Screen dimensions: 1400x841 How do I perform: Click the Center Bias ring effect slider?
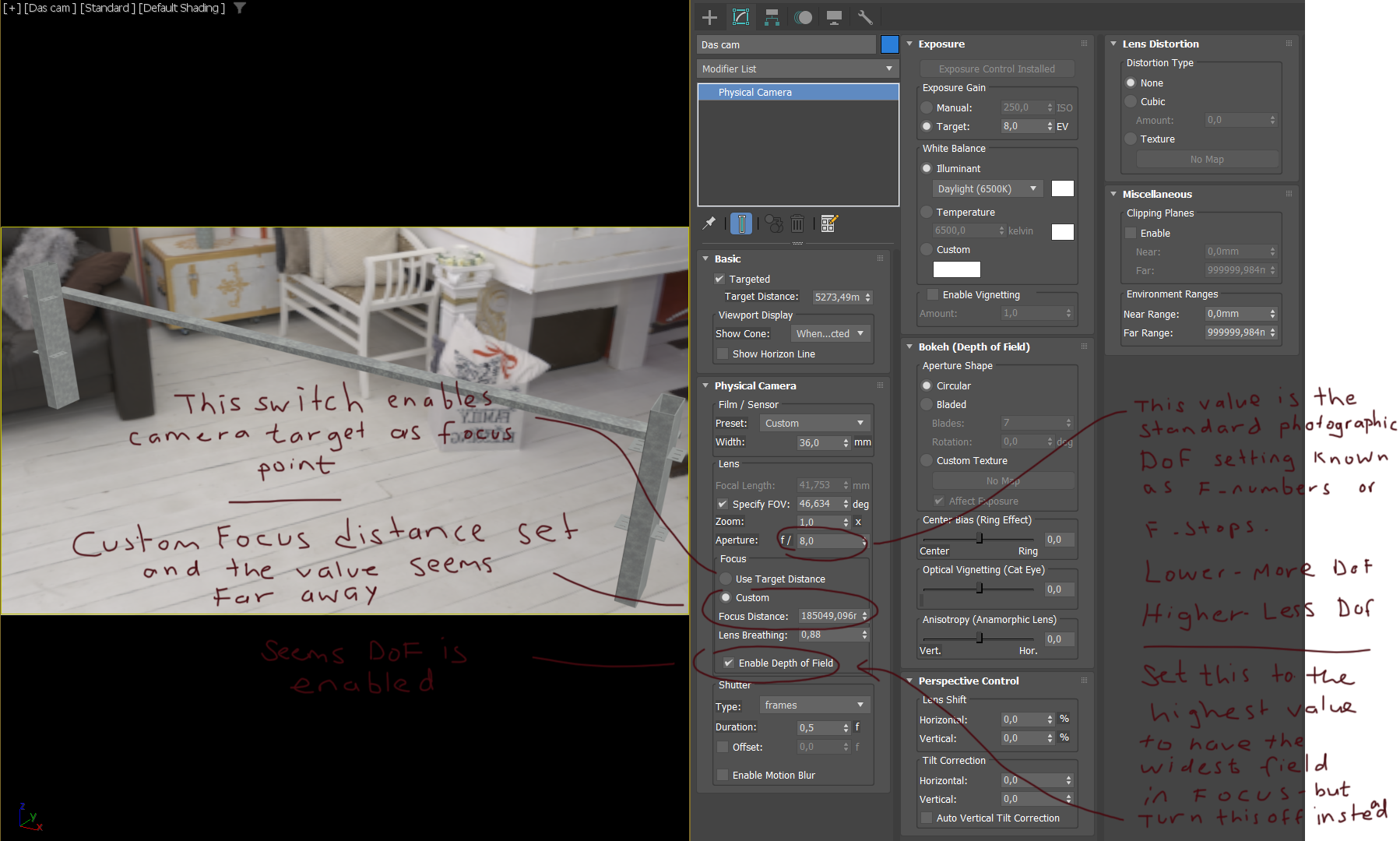[980, 539]
